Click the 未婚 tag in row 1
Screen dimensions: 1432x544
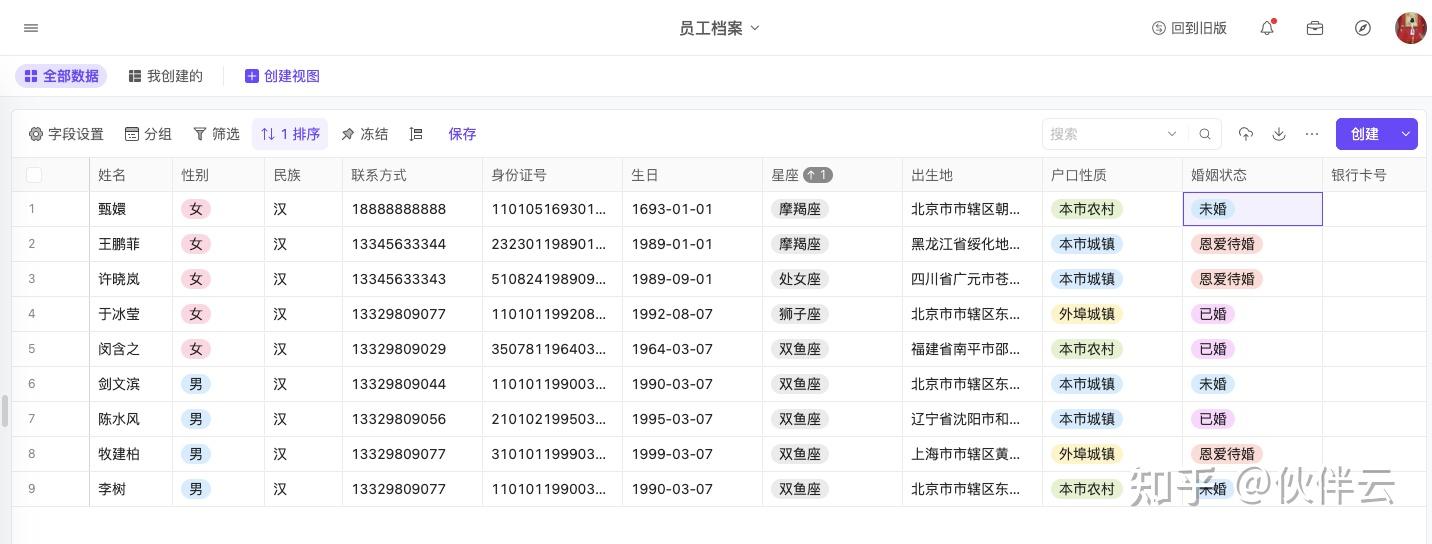tap(1212, 209)
